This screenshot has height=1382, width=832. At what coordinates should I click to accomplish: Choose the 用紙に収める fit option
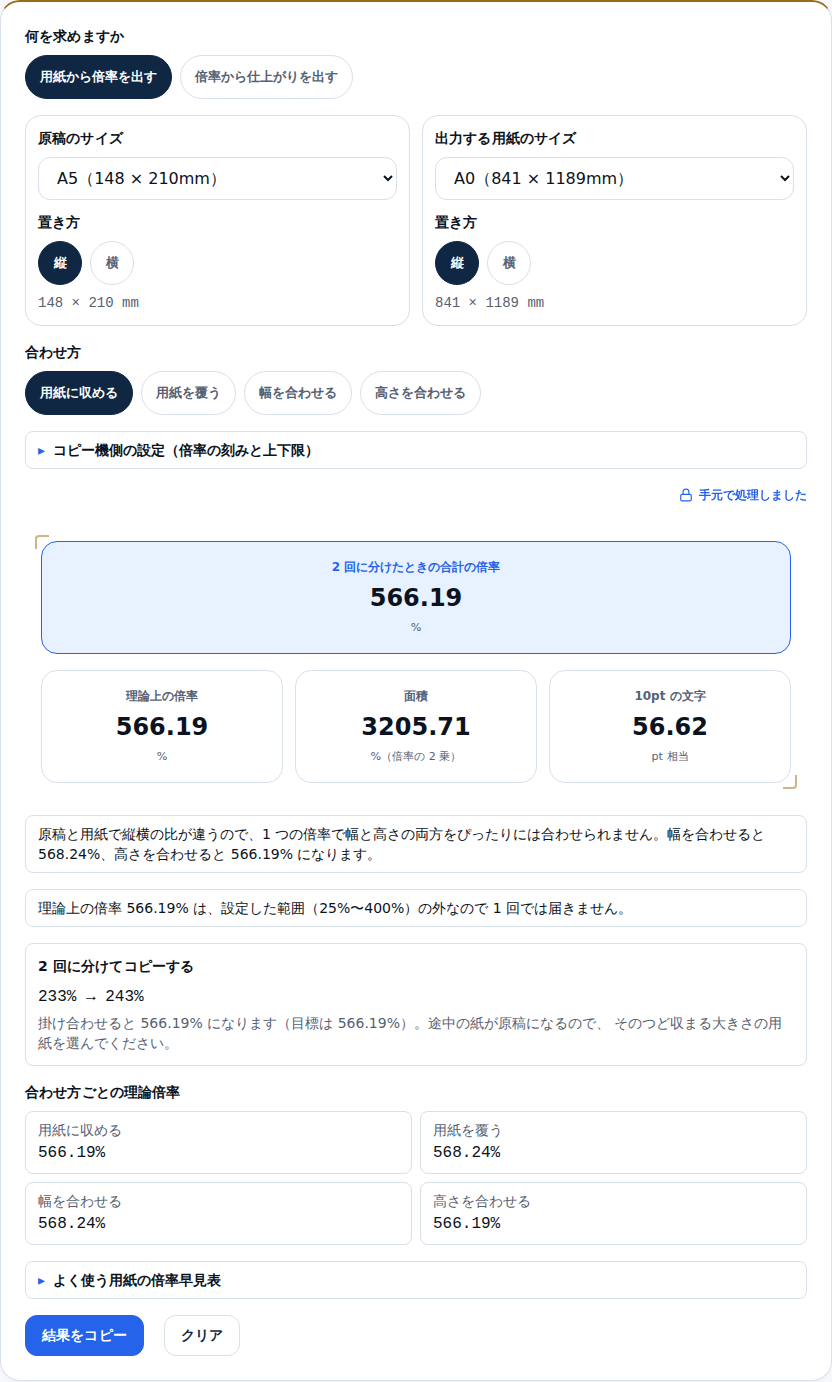point(79,393)
